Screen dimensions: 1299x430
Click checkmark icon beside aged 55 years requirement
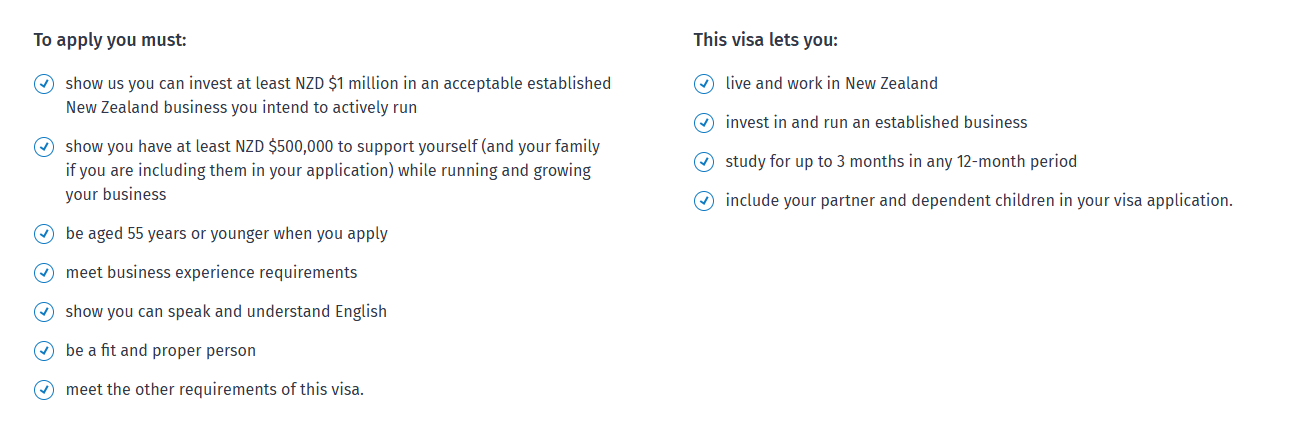pos(44,234)
